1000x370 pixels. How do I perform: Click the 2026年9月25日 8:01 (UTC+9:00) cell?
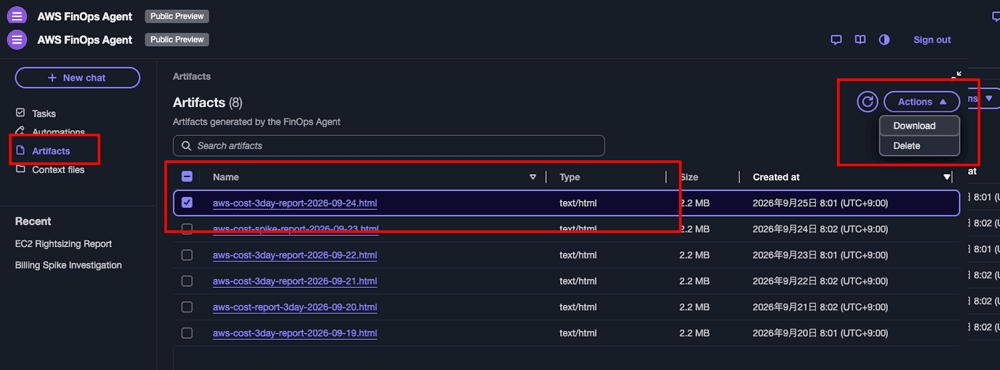coord(820,203)
